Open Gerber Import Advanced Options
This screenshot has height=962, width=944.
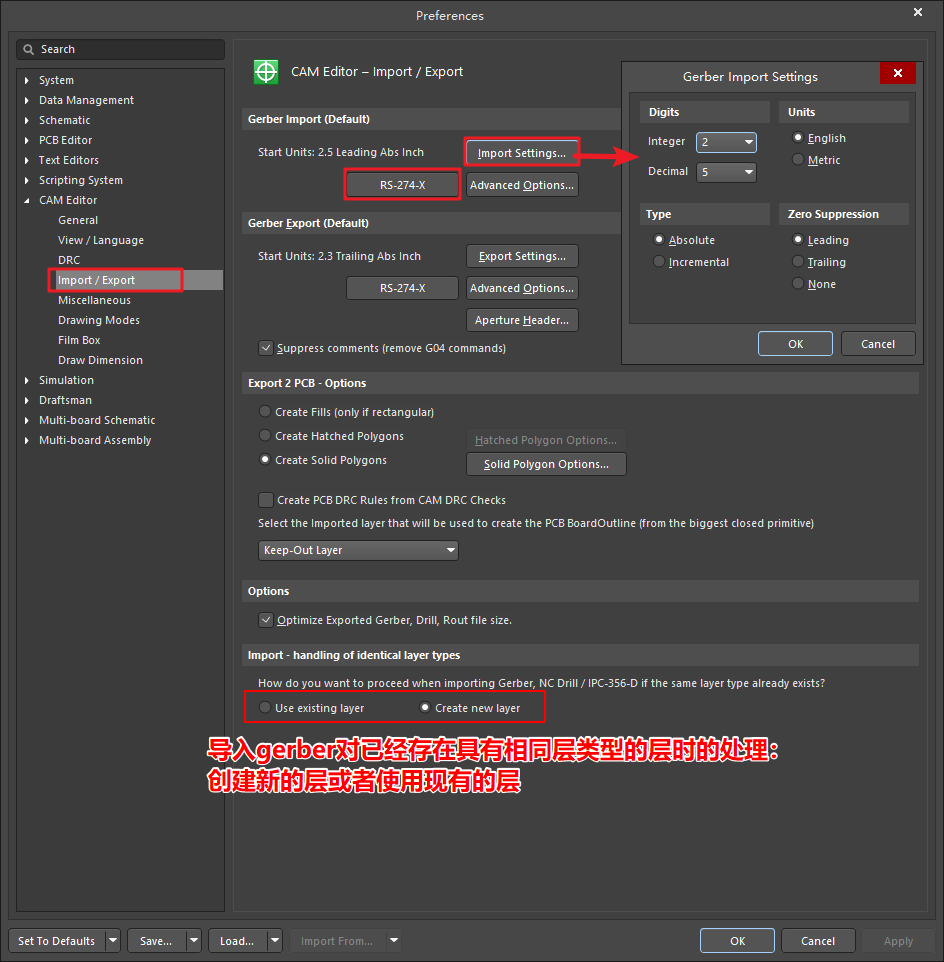522,185
